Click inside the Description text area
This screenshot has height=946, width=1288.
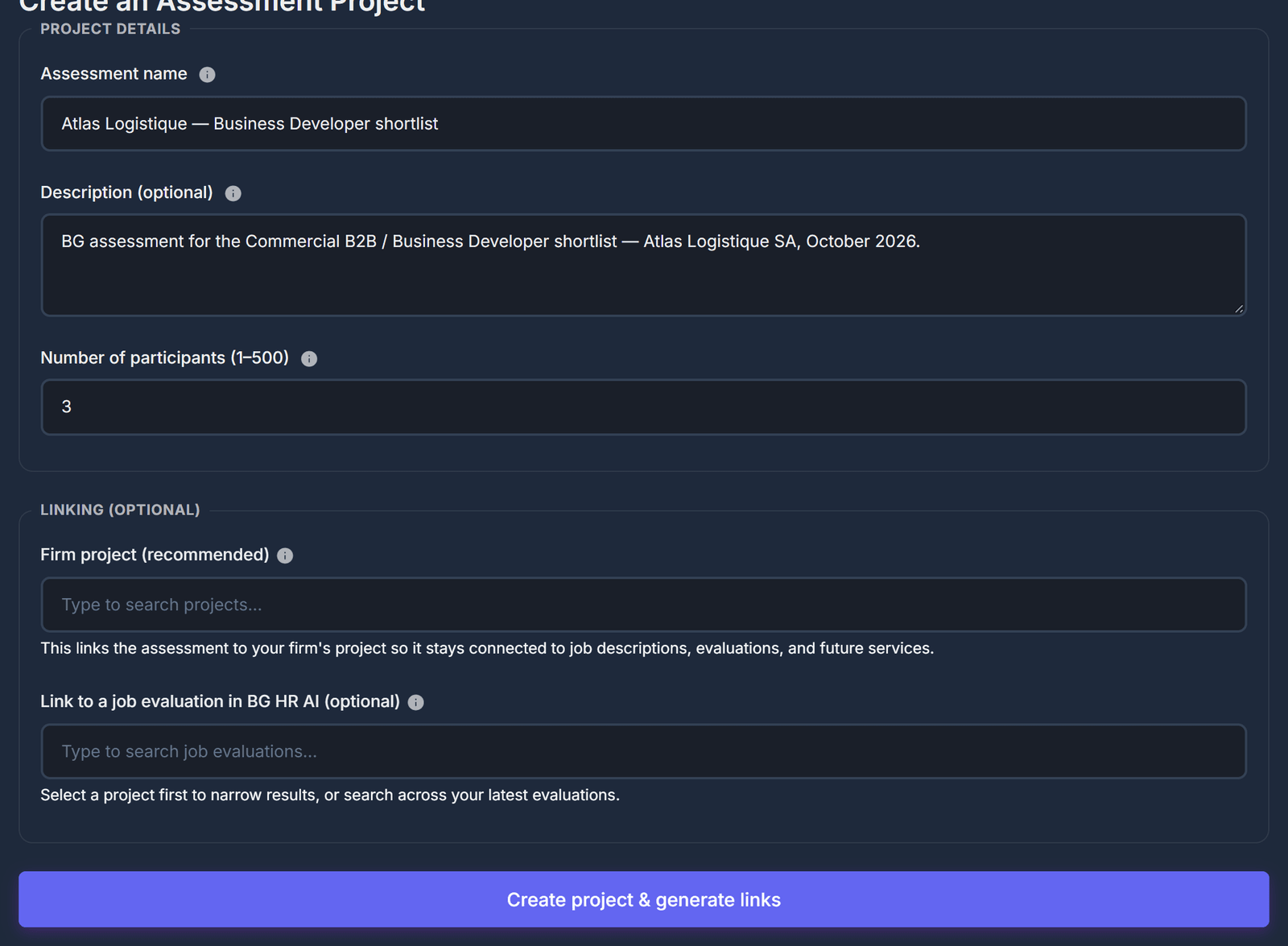pos(643,265)
